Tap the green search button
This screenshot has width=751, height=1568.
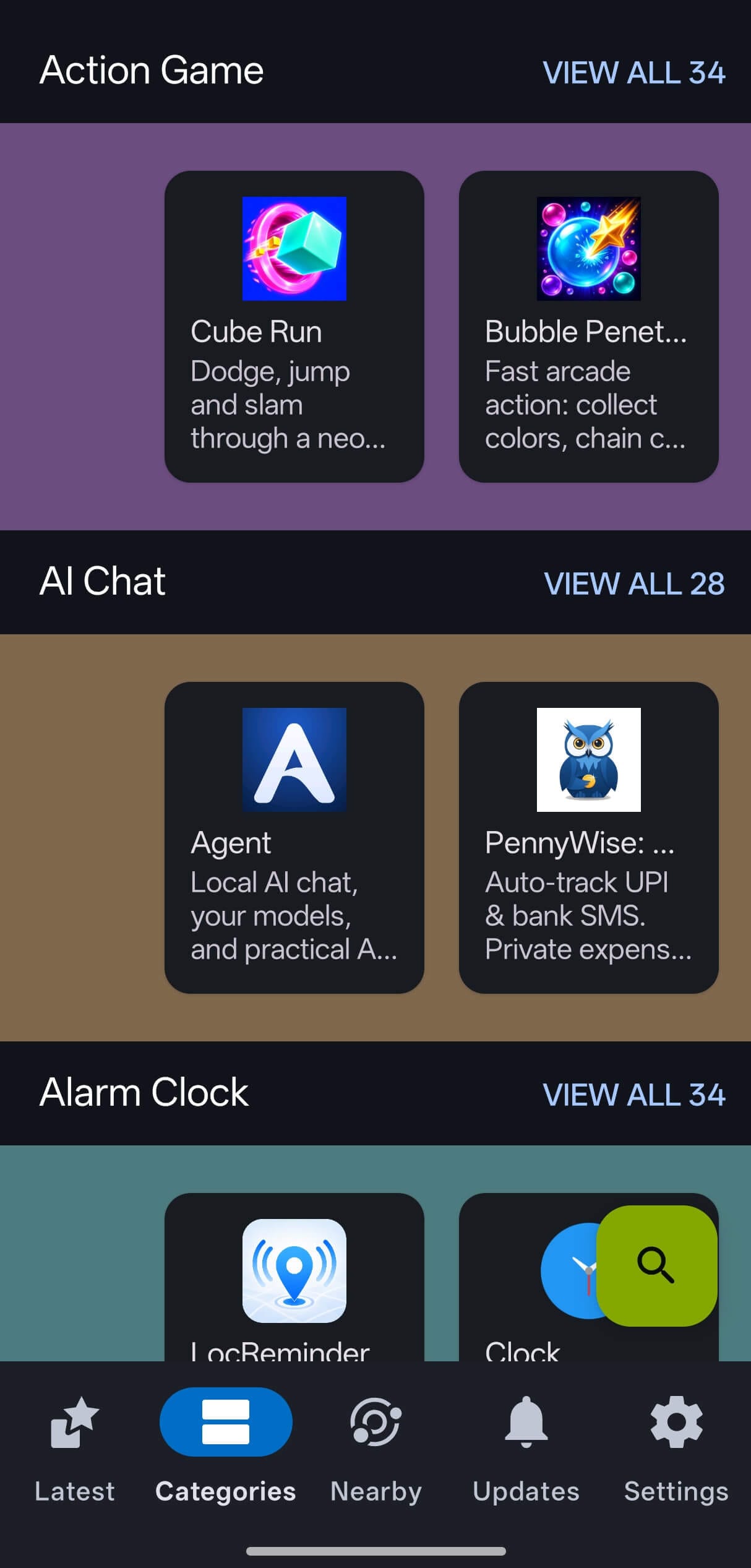656,1265
